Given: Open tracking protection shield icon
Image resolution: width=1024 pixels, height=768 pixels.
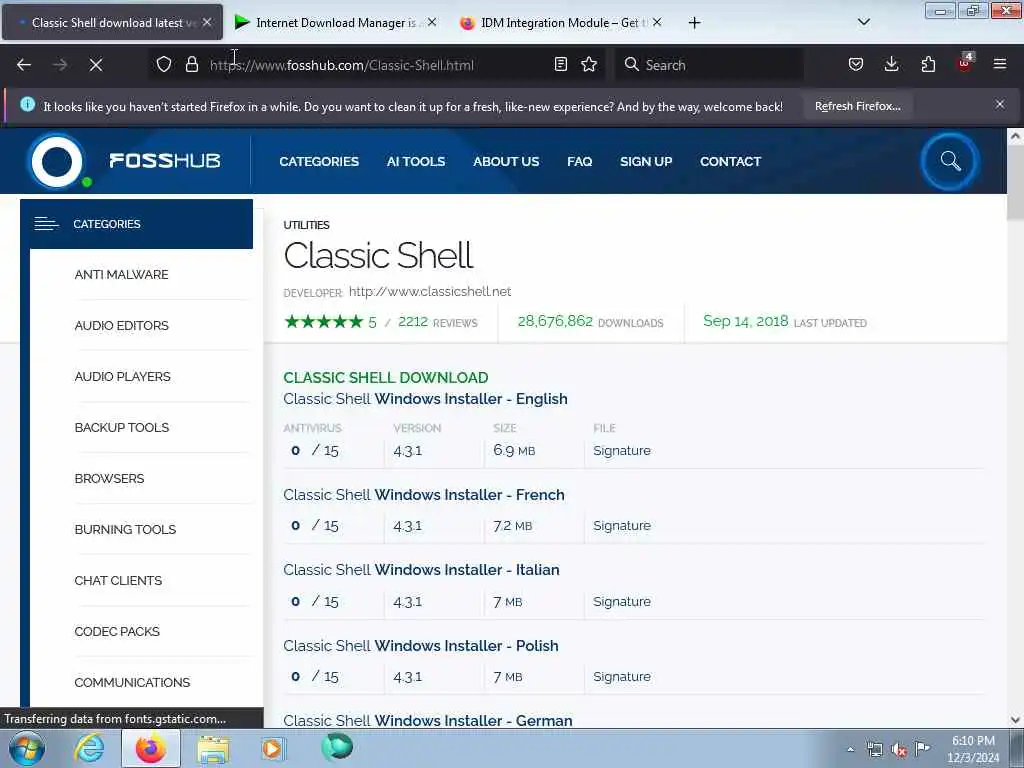Looking at the screenshot, I should point(164,65).
